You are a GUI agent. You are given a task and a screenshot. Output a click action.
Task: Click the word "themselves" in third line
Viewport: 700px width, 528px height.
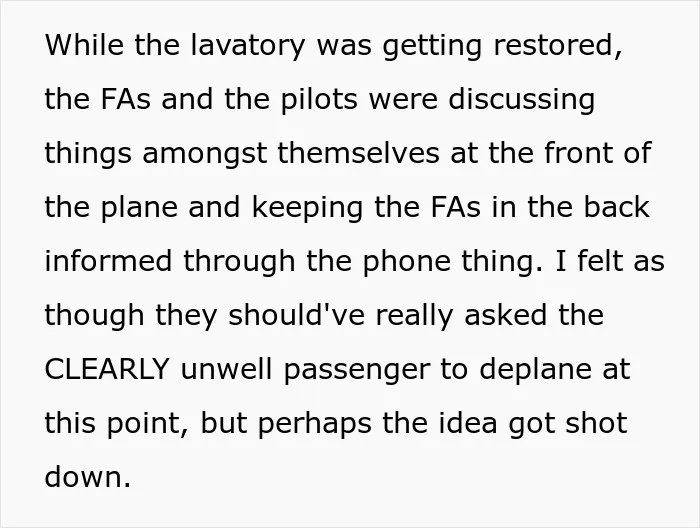(358, 153)
